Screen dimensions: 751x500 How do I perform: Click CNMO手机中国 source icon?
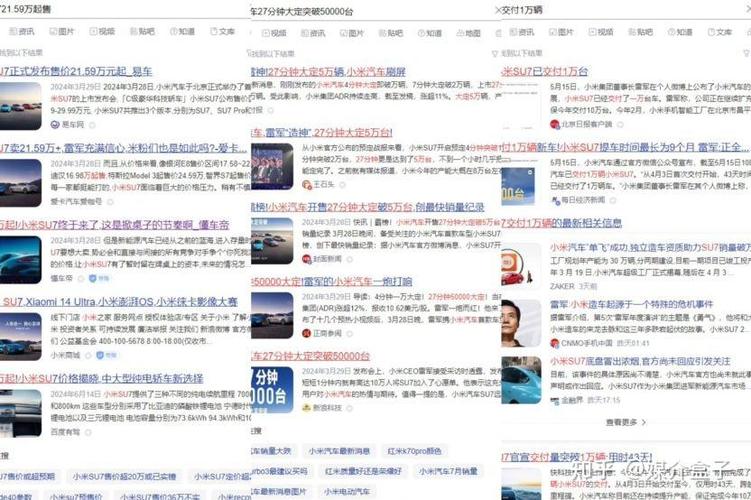click(x=555, y=343)
